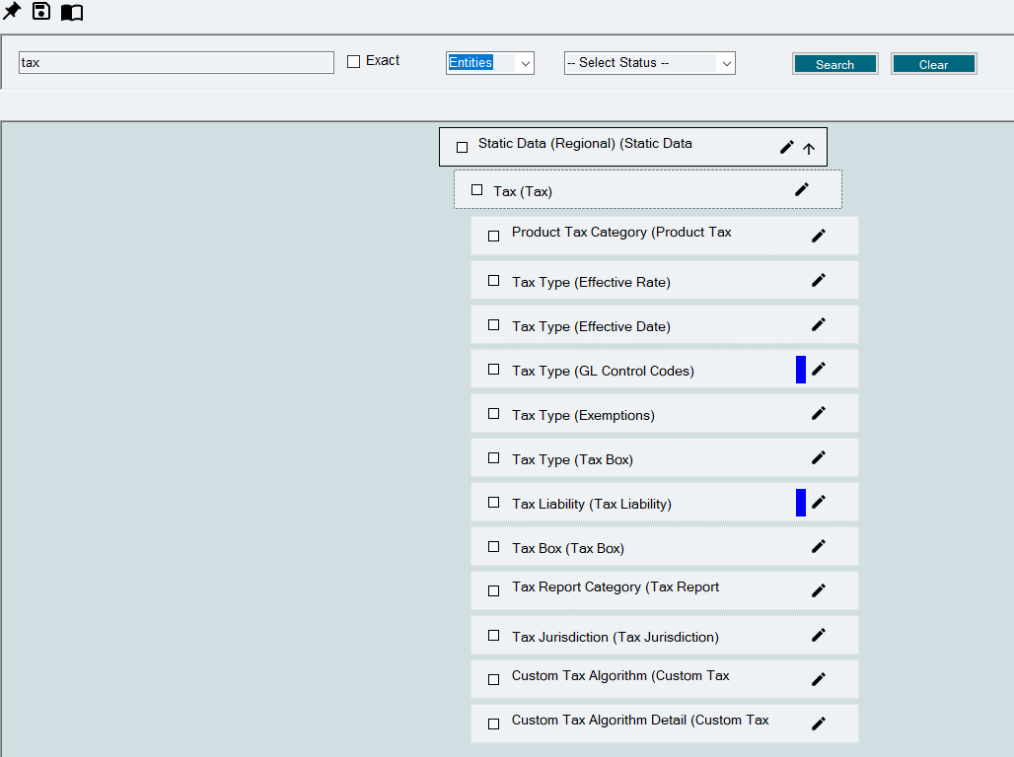The image size is (1014, 757).
Task: Edit Product Tax Category pencil icon
Action: click(x=819, y=236)
